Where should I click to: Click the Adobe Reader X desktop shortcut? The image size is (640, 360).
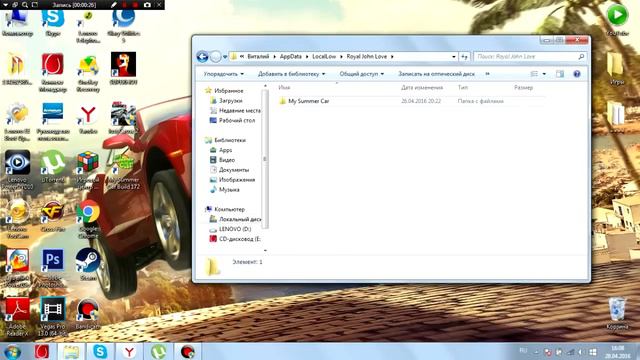(17, 316)
